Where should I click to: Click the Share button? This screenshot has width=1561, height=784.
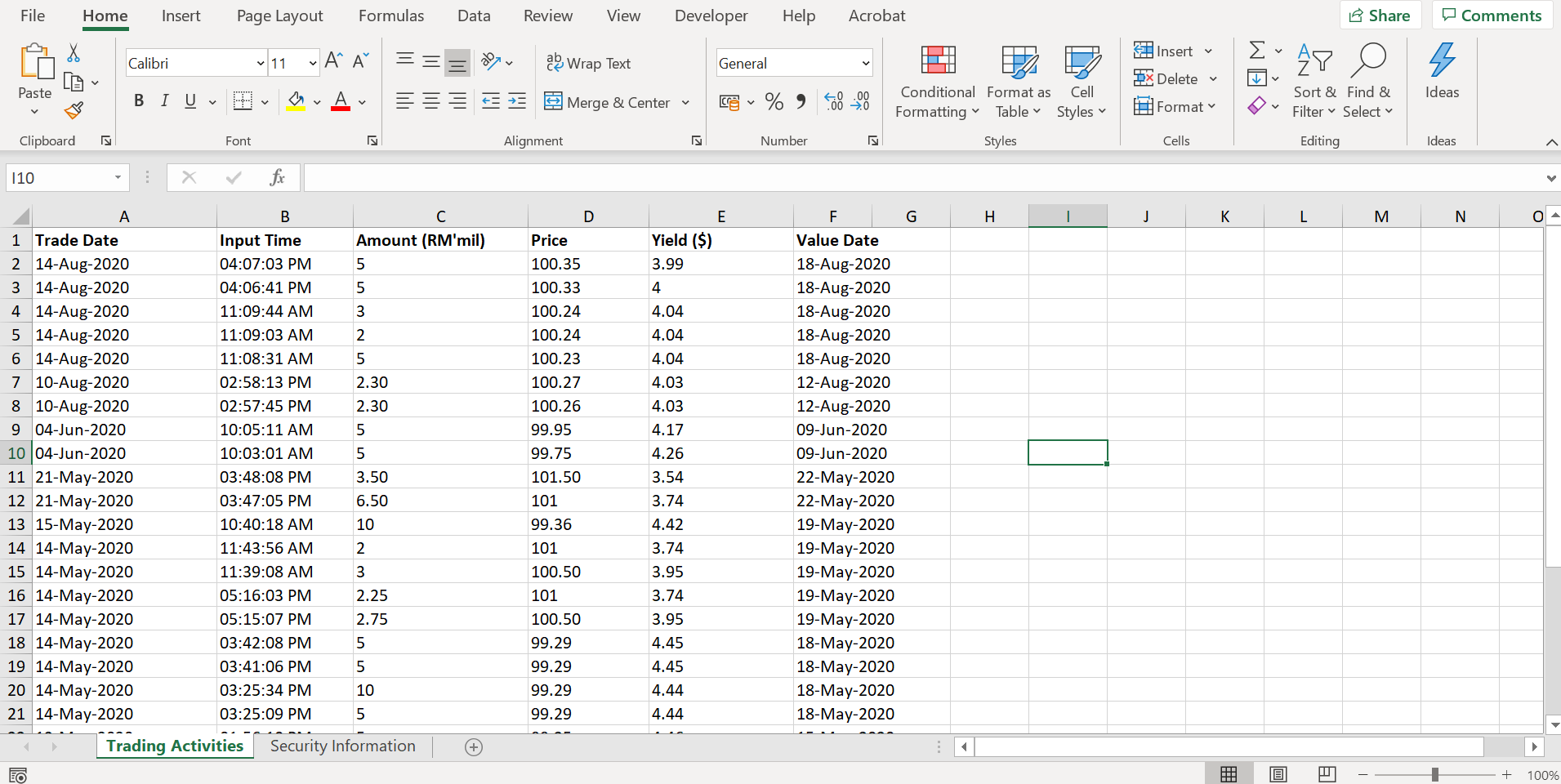[1380, 15]
